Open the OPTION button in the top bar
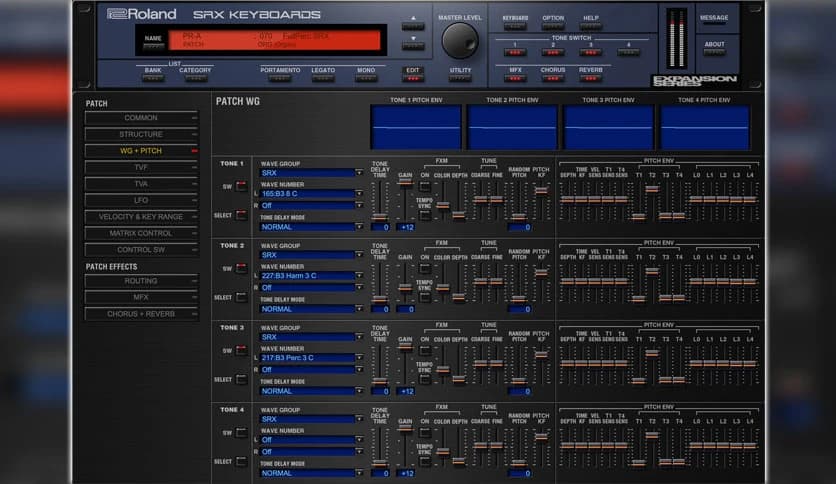836x484 pixels. pyautogui.click(x=553, y=26)
